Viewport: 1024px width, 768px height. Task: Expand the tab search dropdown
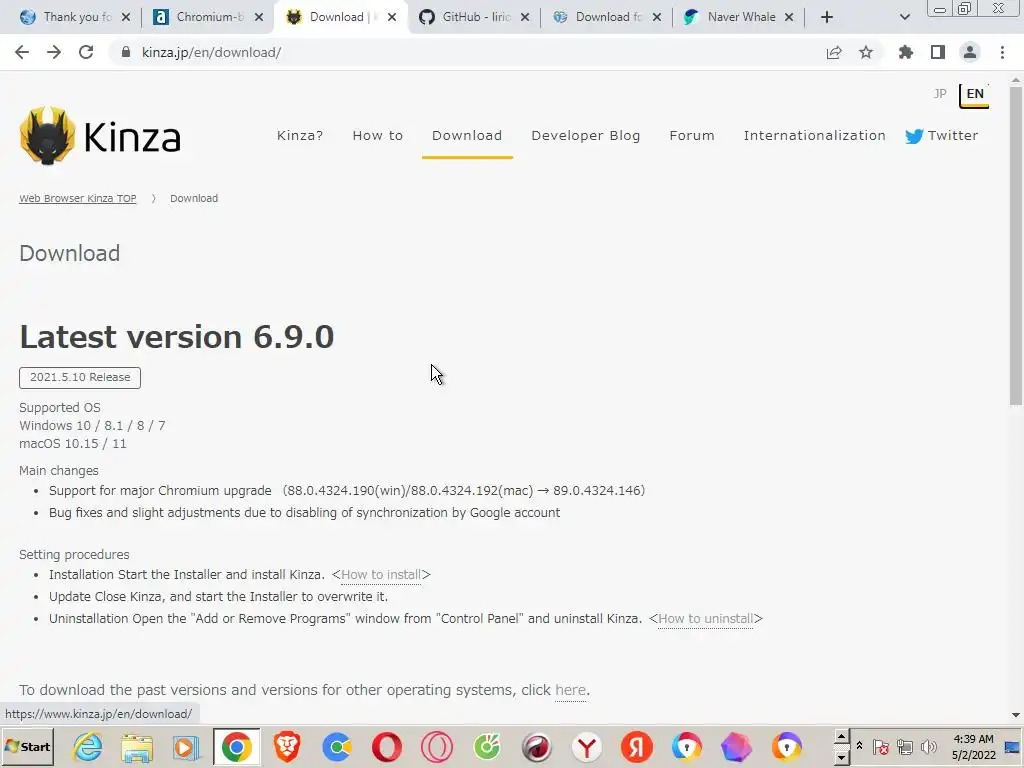pos(904,17)
